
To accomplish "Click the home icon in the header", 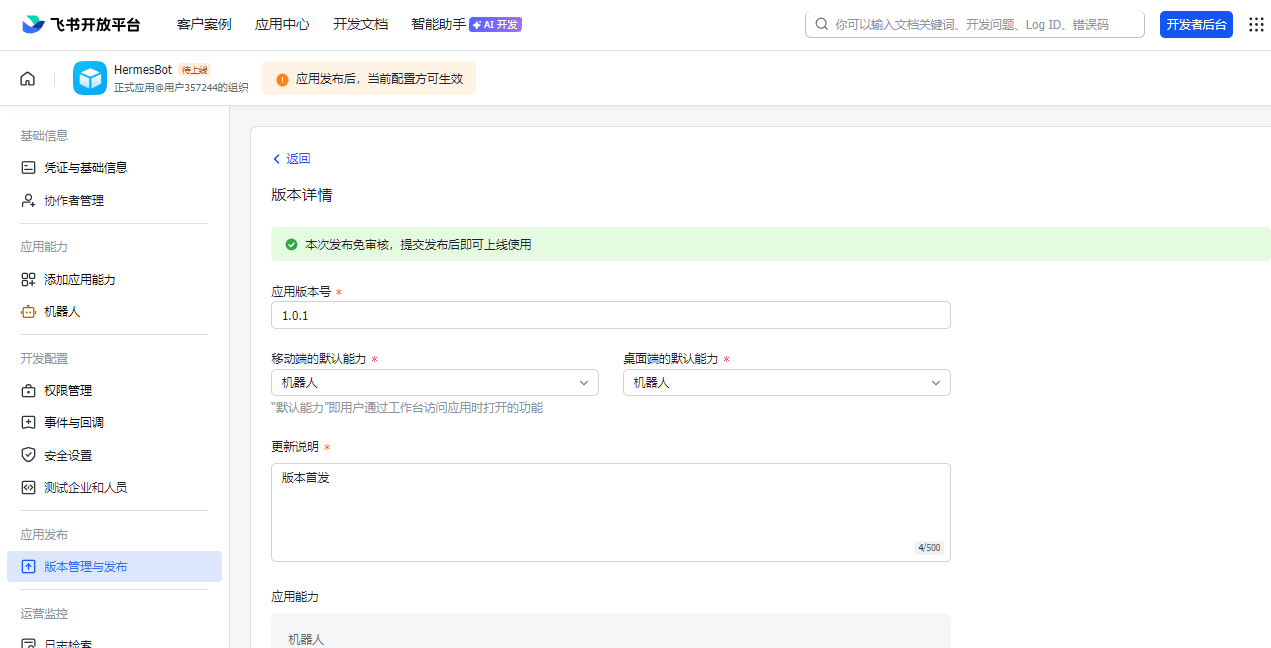I will pyautogui.click(x=28, y=79).
